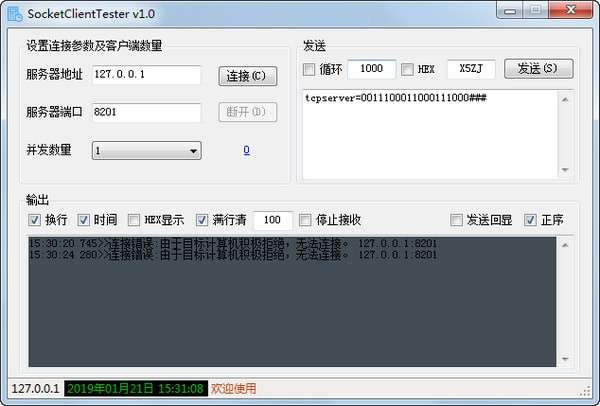Click the 发送(S) send button
Image resolution: width=600 pixels, height=406 pixels.
pyautogui.click(x=538, y=69)
